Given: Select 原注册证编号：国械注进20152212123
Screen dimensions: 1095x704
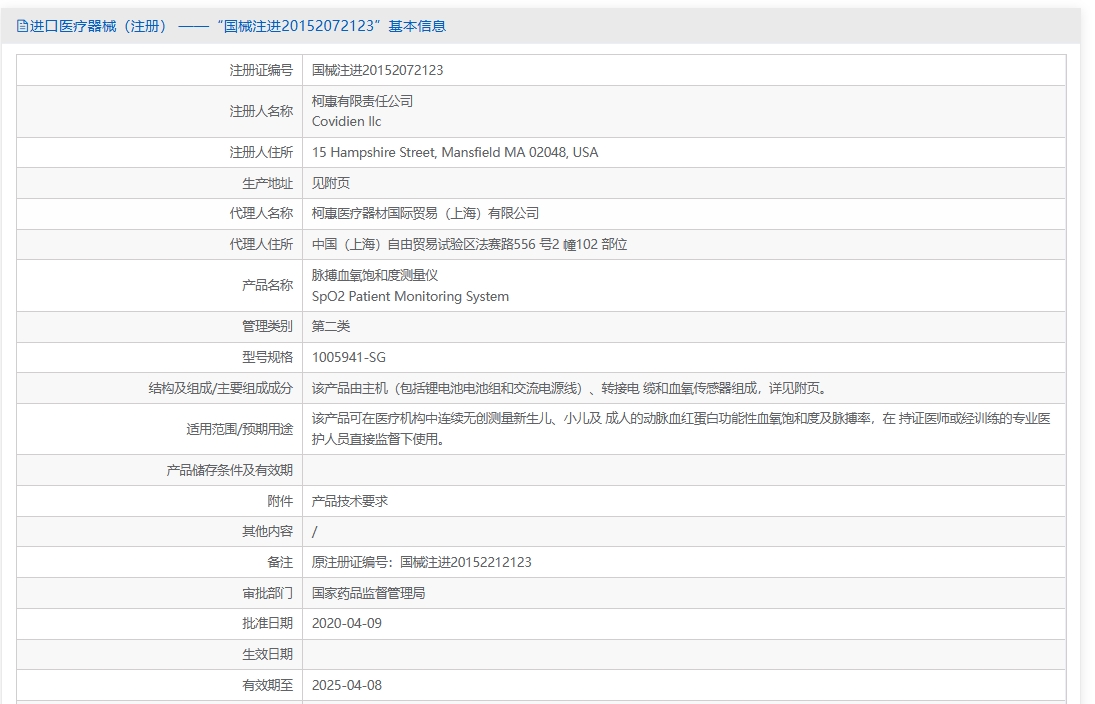Looking at the screenshot, I should point(421,563).
